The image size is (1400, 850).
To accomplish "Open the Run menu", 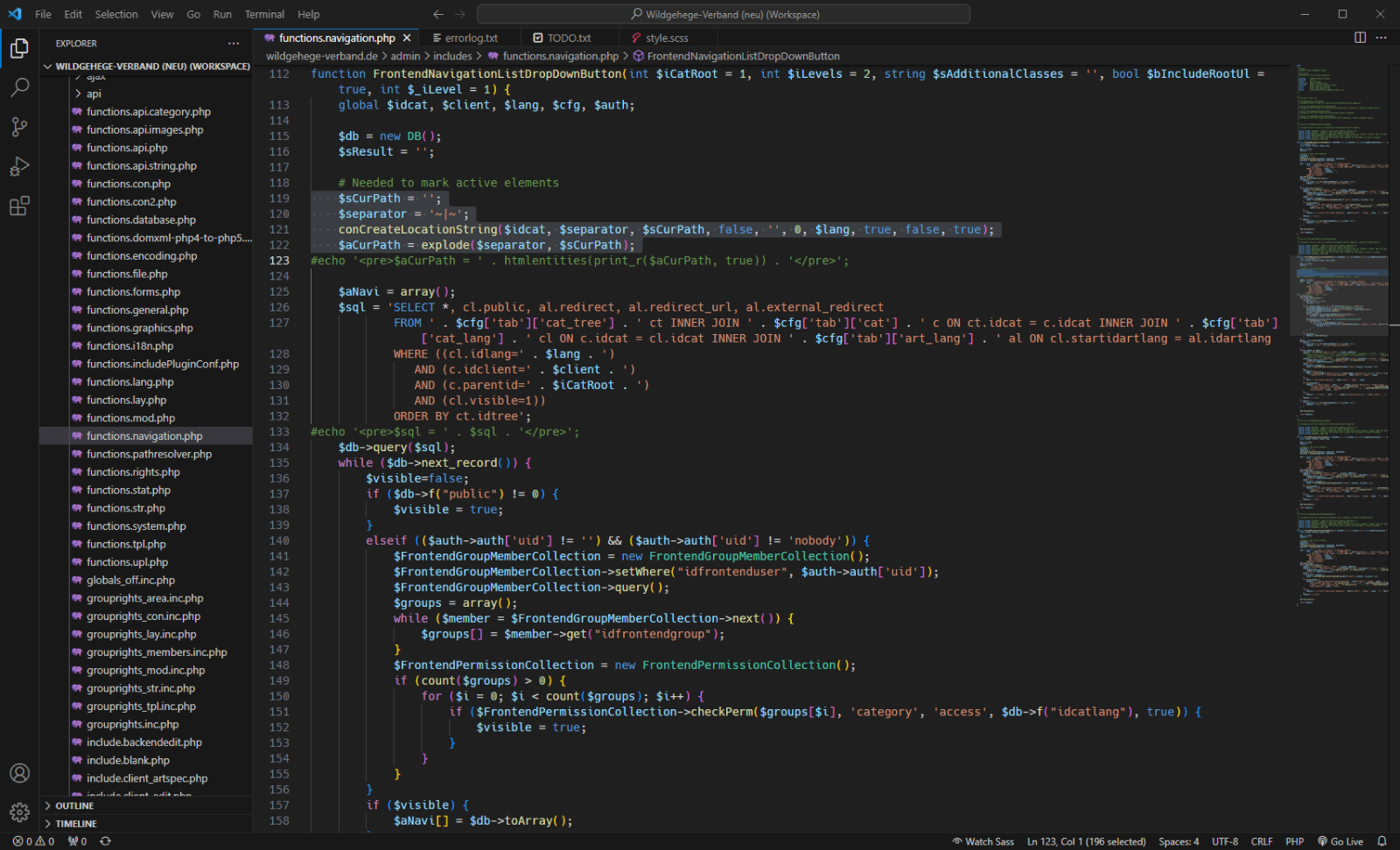I will pos(222,14).
